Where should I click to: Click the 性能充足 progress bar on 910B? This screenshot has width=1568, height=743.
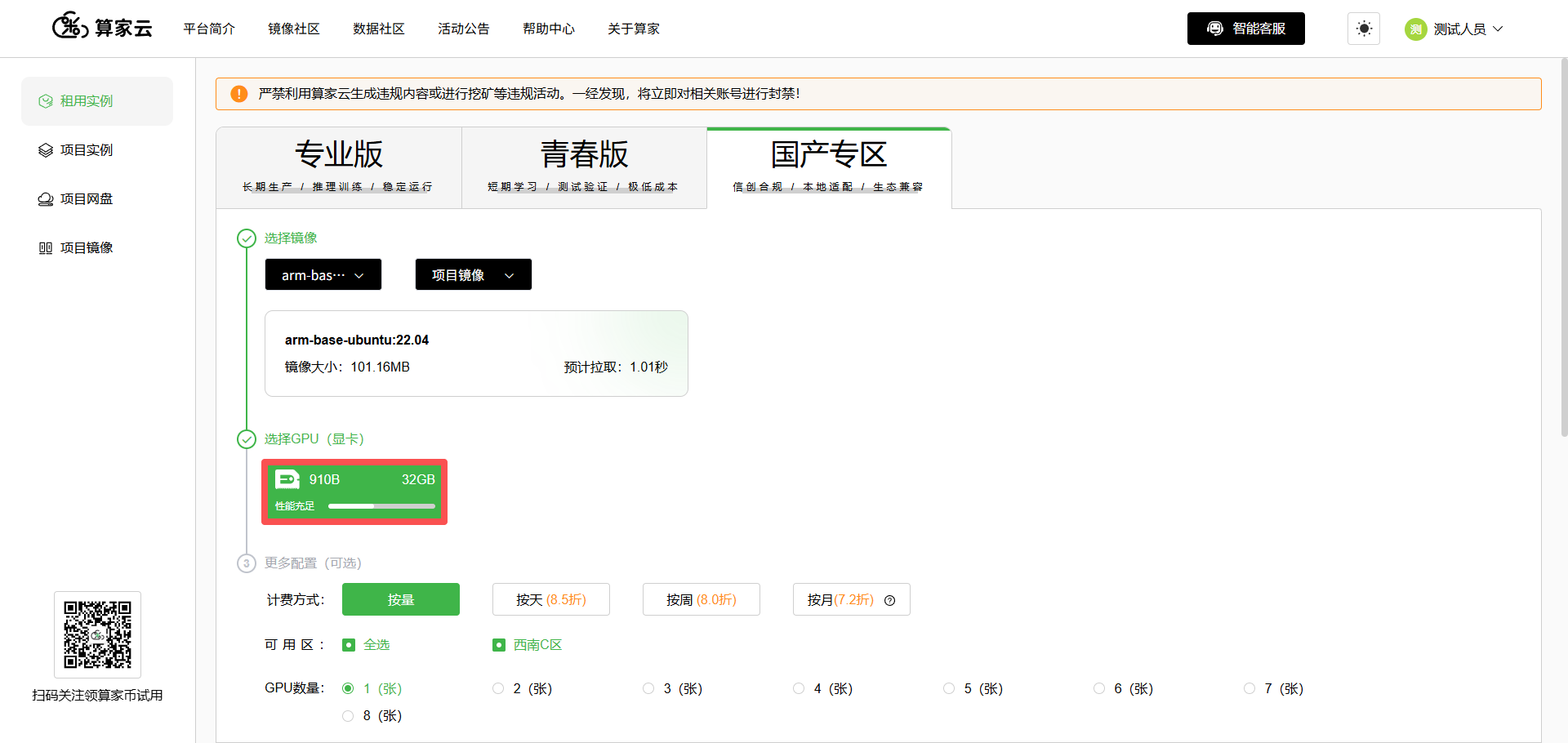[x=381, y=506]
